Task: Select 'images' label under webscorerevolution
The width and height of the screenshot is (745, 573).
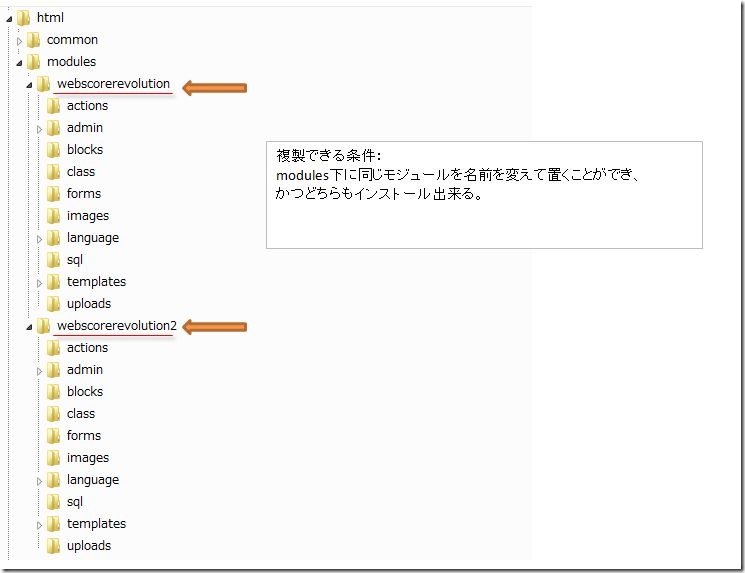Action: 88,216
